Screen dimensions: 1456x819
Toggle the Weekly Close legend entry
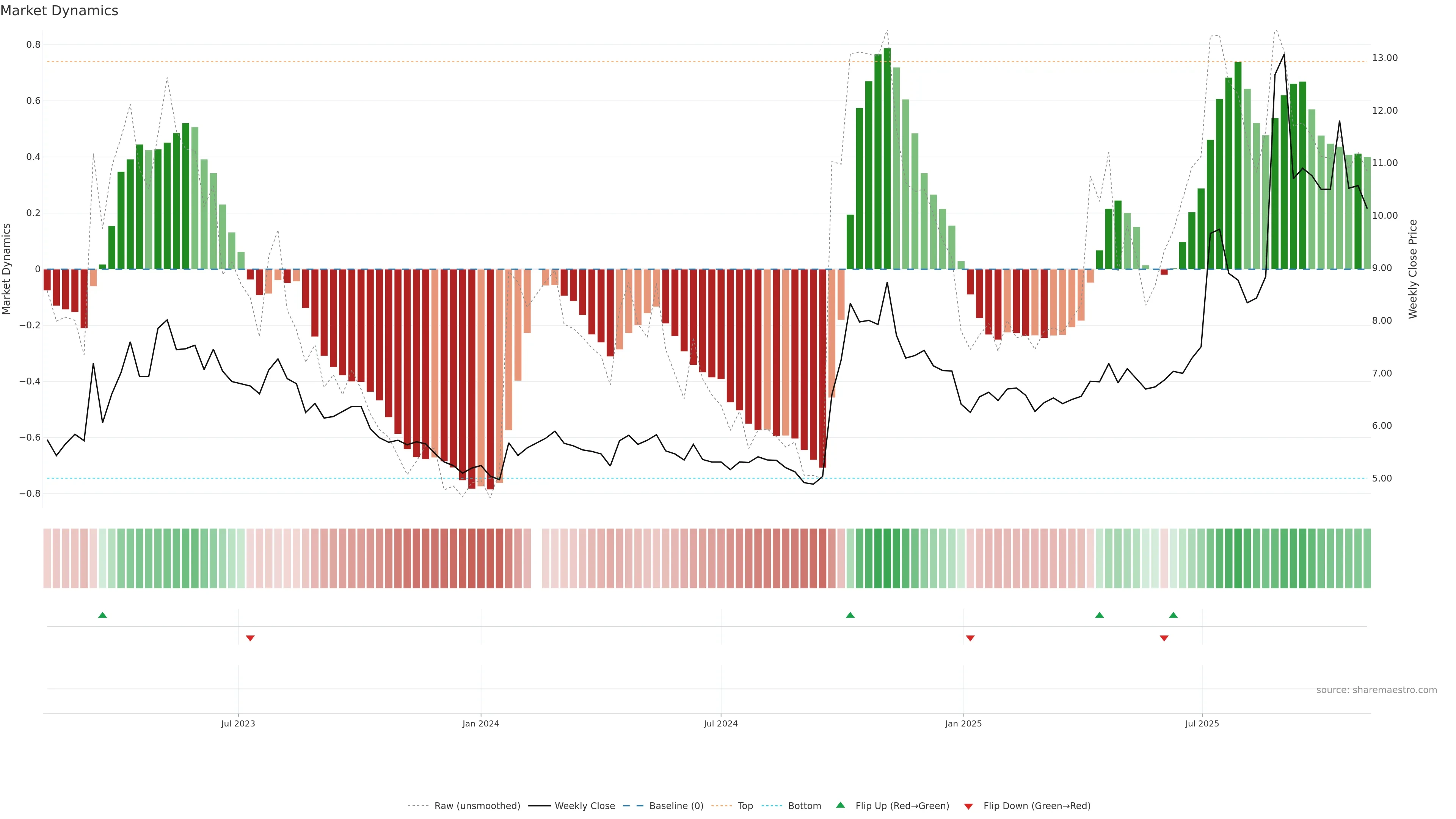(584, 806)
